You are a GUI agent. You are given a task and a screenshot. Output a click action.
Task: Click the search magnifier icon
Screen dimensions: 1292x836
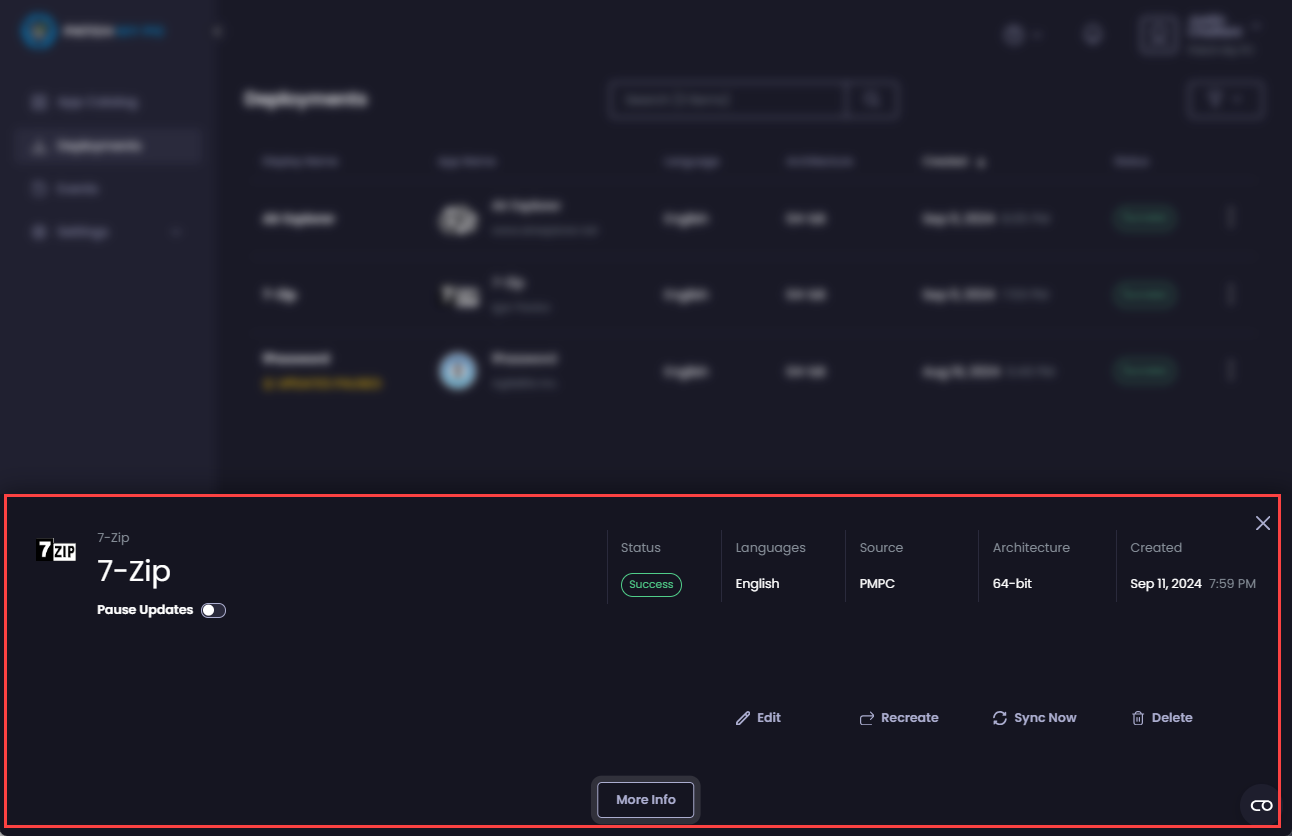[870, 99]
